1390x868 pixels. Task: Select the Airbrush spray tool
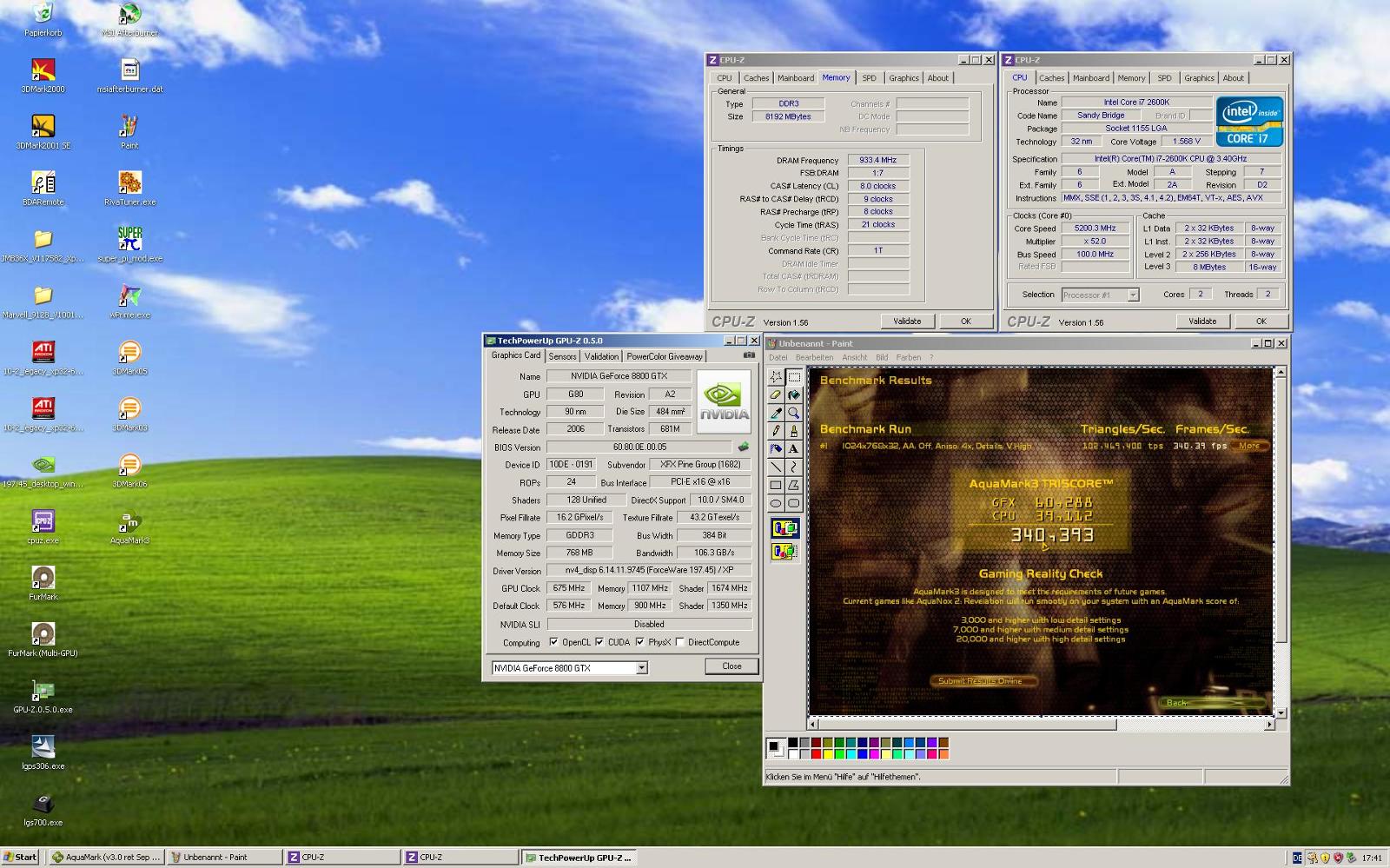(776, 449)
